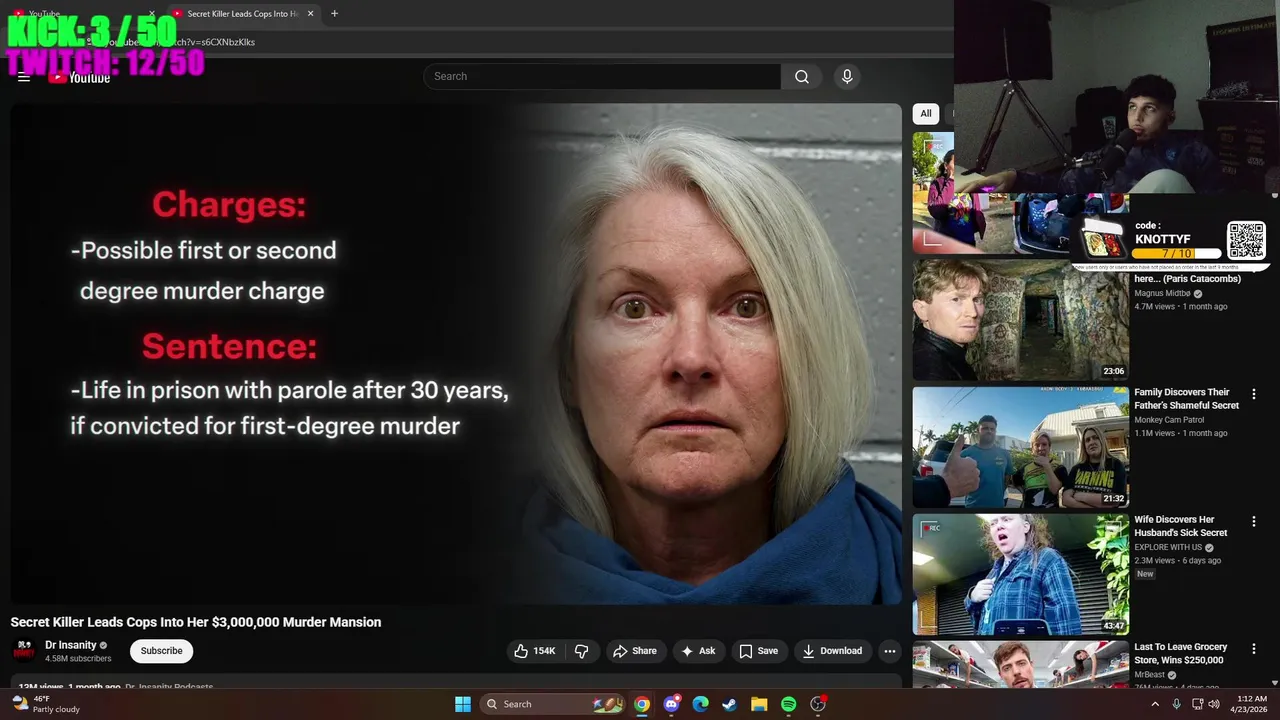
Task: Like the video with the thumbs-up 154K button
Action: tap(535, 651)
